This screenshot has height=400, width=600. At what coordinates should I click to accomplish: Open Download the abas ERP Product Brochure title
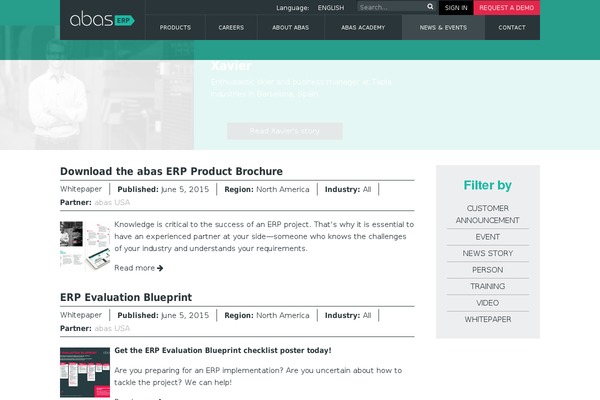tap(171, 171)
